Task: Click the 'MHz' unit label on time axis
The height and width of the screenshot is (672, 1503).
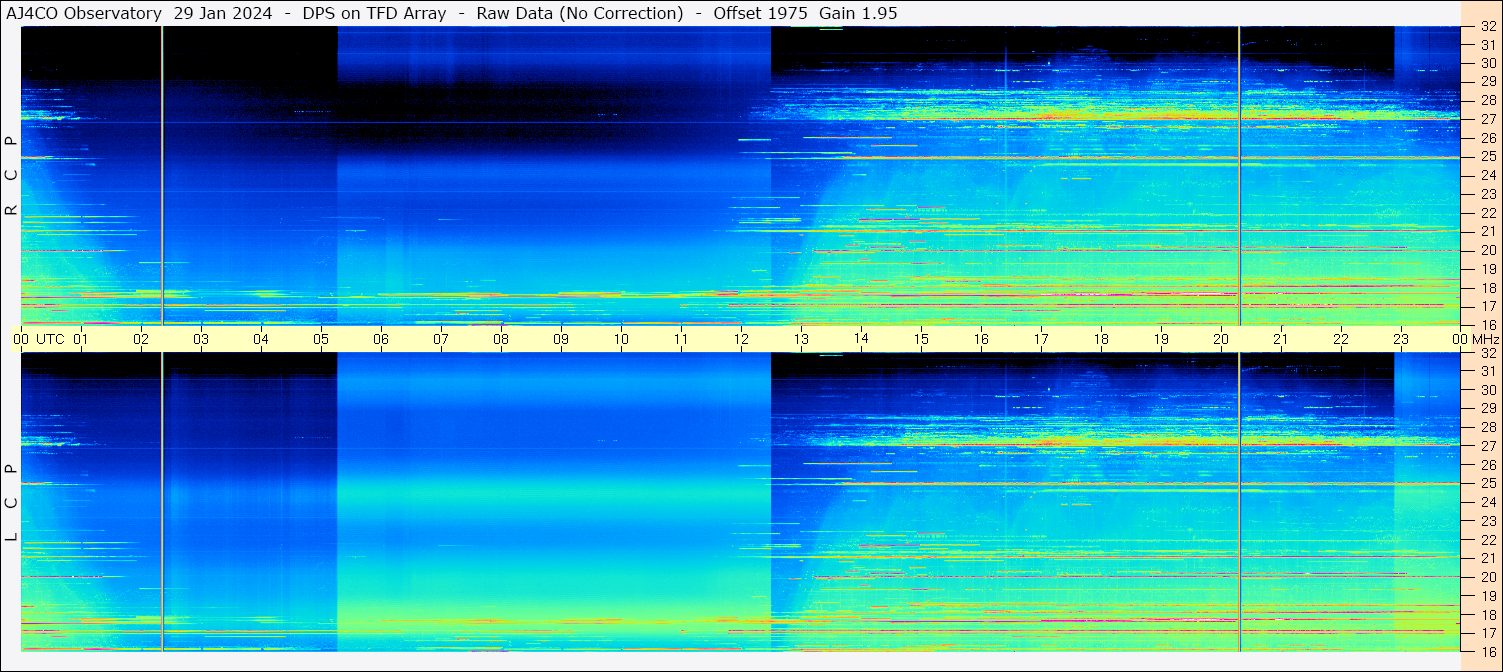Action: pyautogui.click(x=1485, y=339)
